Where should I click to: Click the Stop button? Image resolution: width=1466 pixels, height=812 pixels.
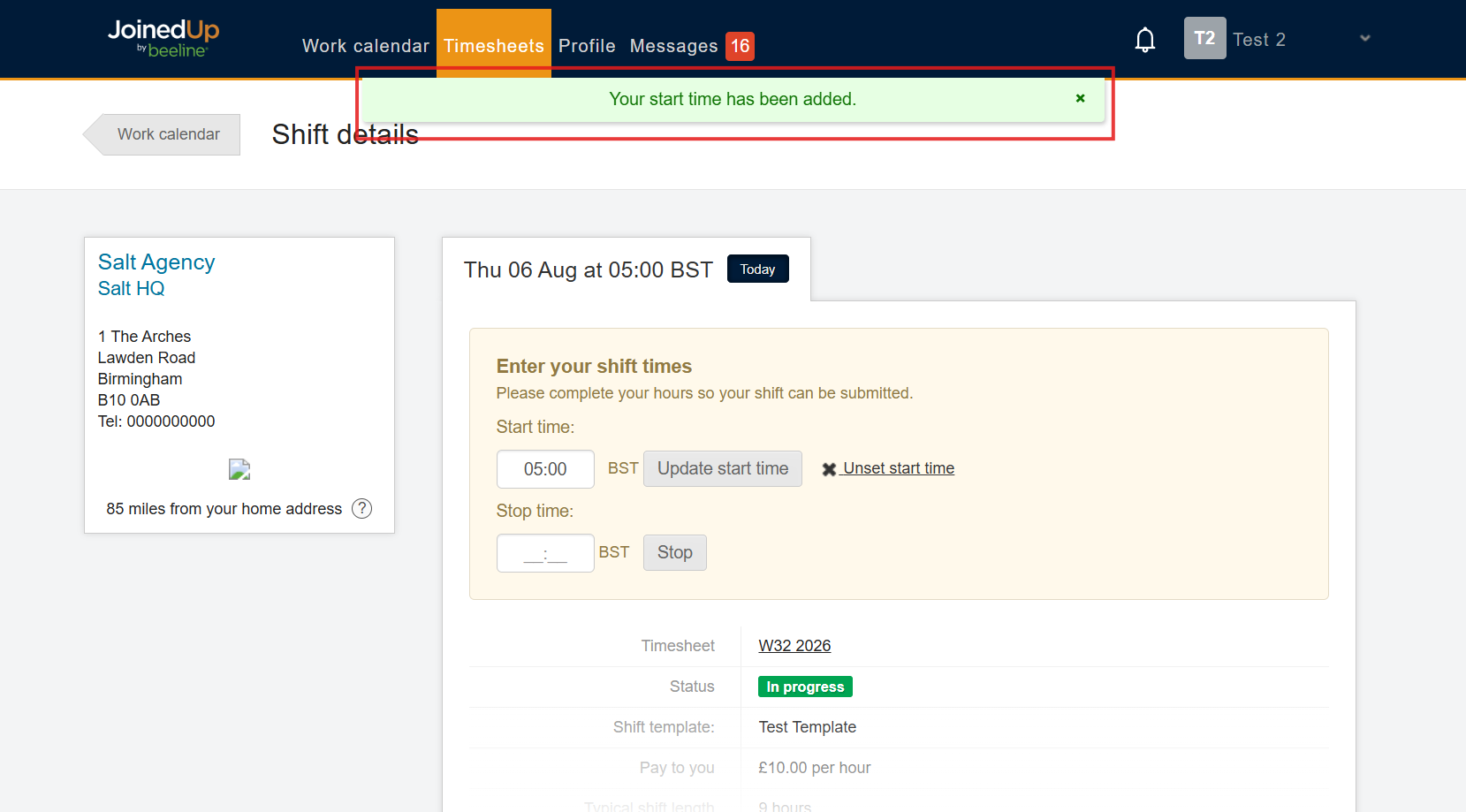coord(675,552)
